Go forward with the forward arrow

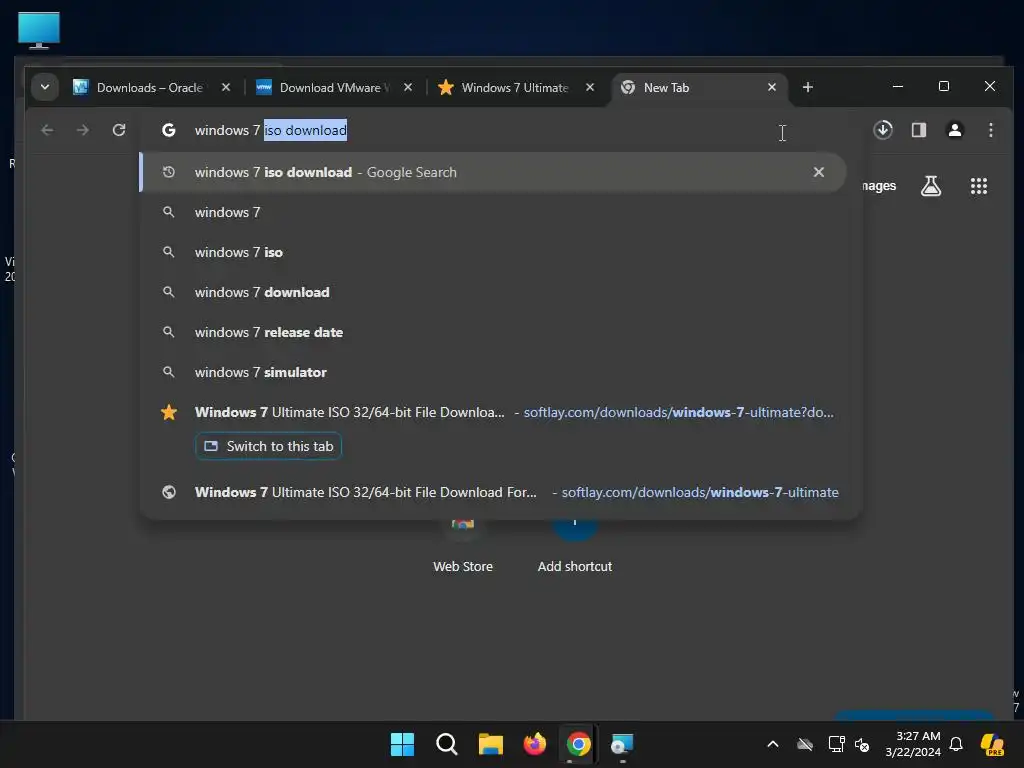[82, 130]
